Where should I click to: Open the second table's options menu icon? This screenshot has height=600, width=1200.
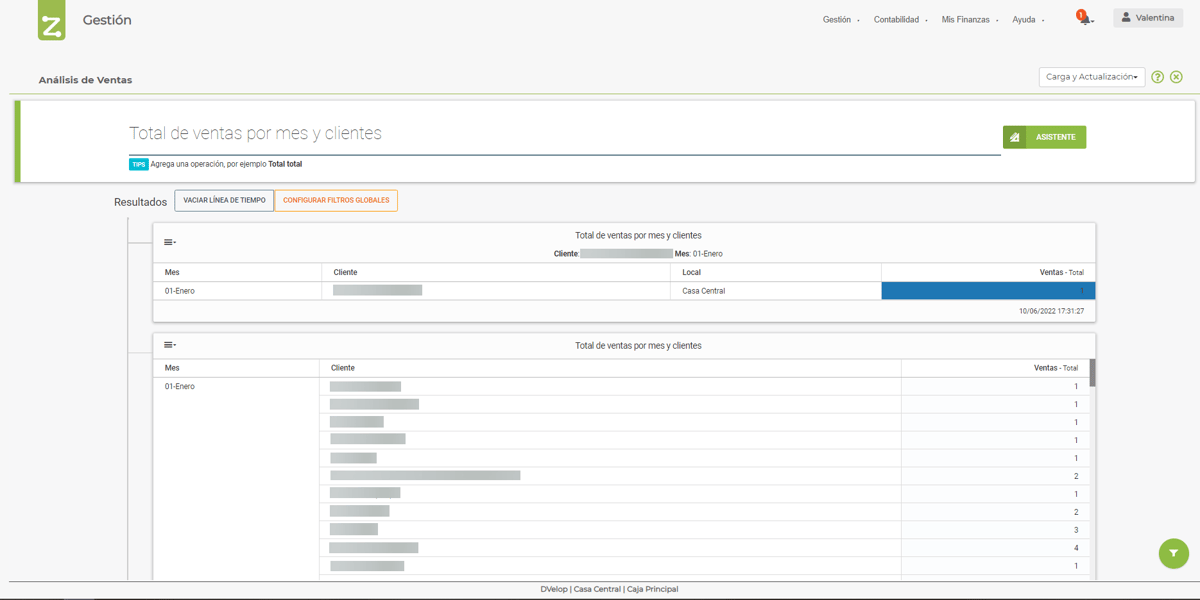click(169, 344)
